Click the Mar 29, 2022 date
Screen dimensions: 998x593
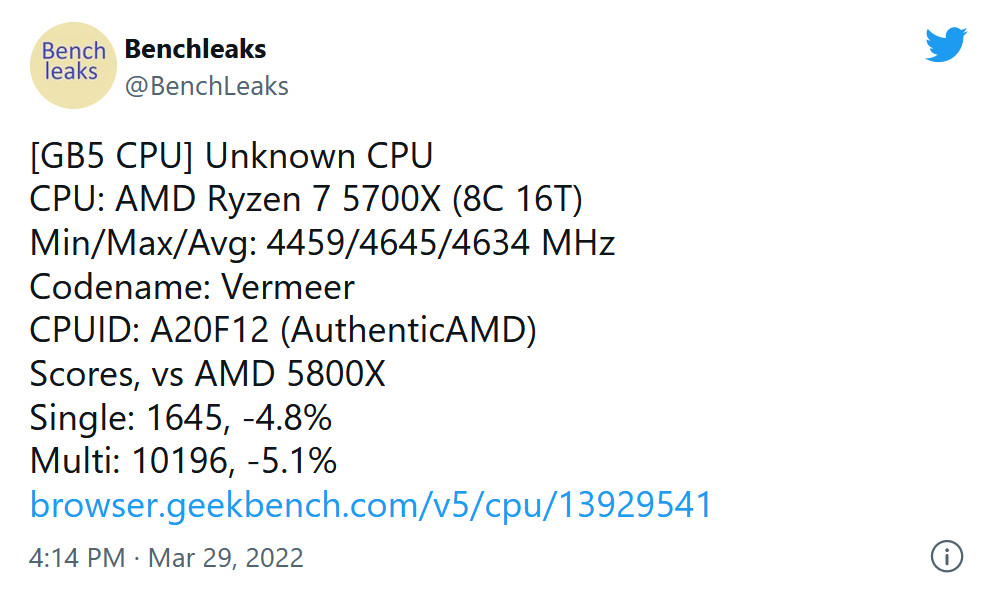226,558
